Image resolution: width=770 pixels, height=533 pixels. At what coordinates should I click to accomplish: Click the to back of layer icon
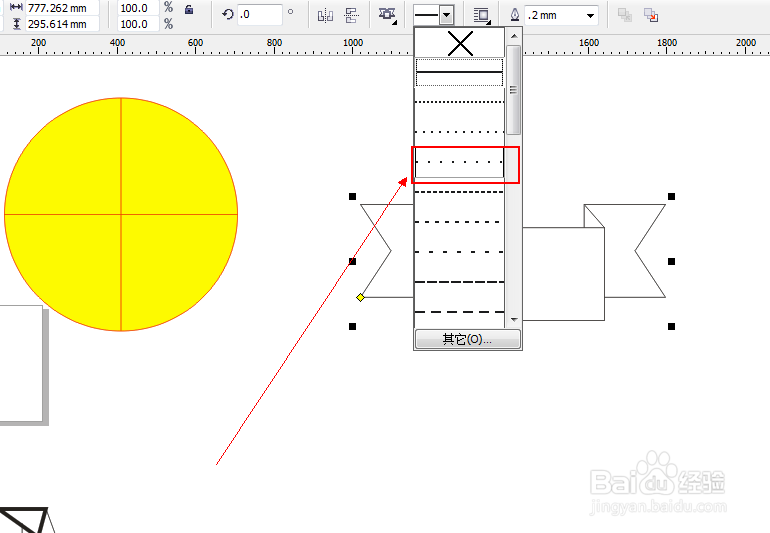(651, 15)
